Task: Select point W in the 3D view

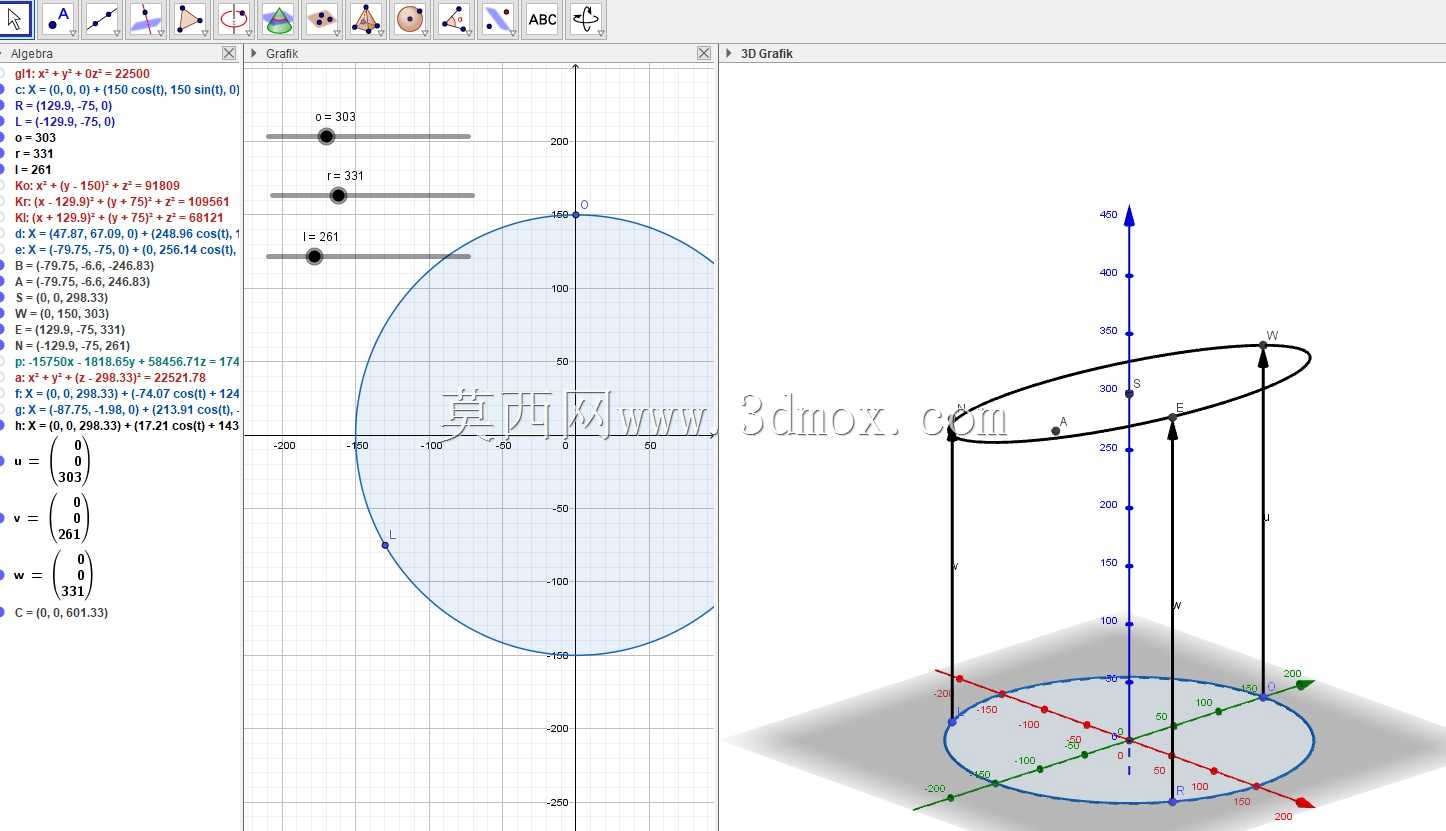Action: (1263, 345)
